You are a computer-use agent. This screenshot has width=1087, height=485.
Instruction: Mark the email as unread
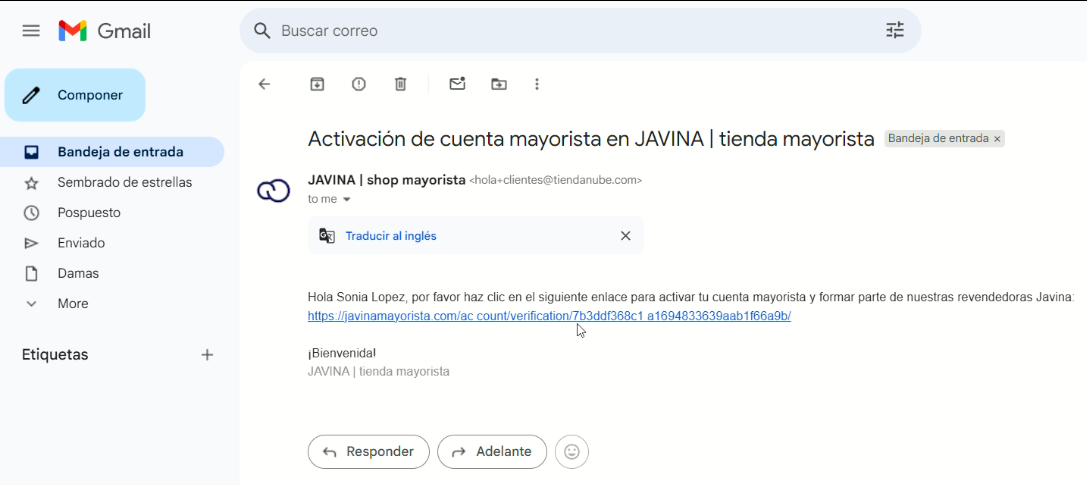click(x=457, y=84)
